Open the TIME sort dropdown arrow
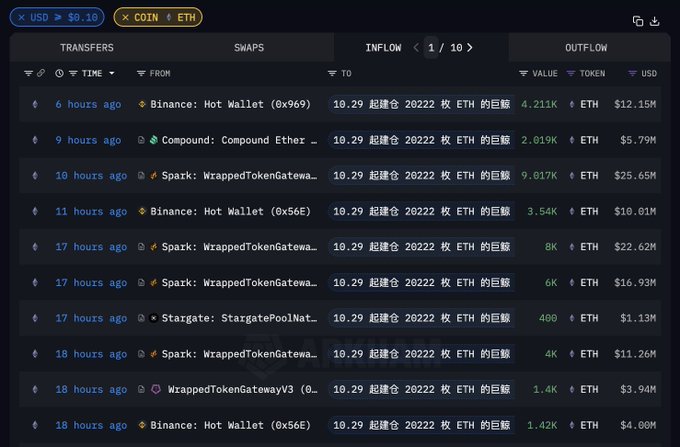 point(112,73)
